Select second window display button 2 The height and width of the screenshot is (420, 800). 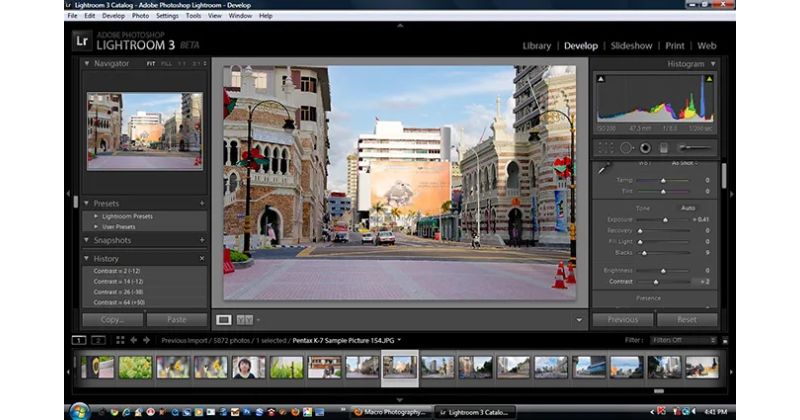pyautogui.click(x=98, y=340)
